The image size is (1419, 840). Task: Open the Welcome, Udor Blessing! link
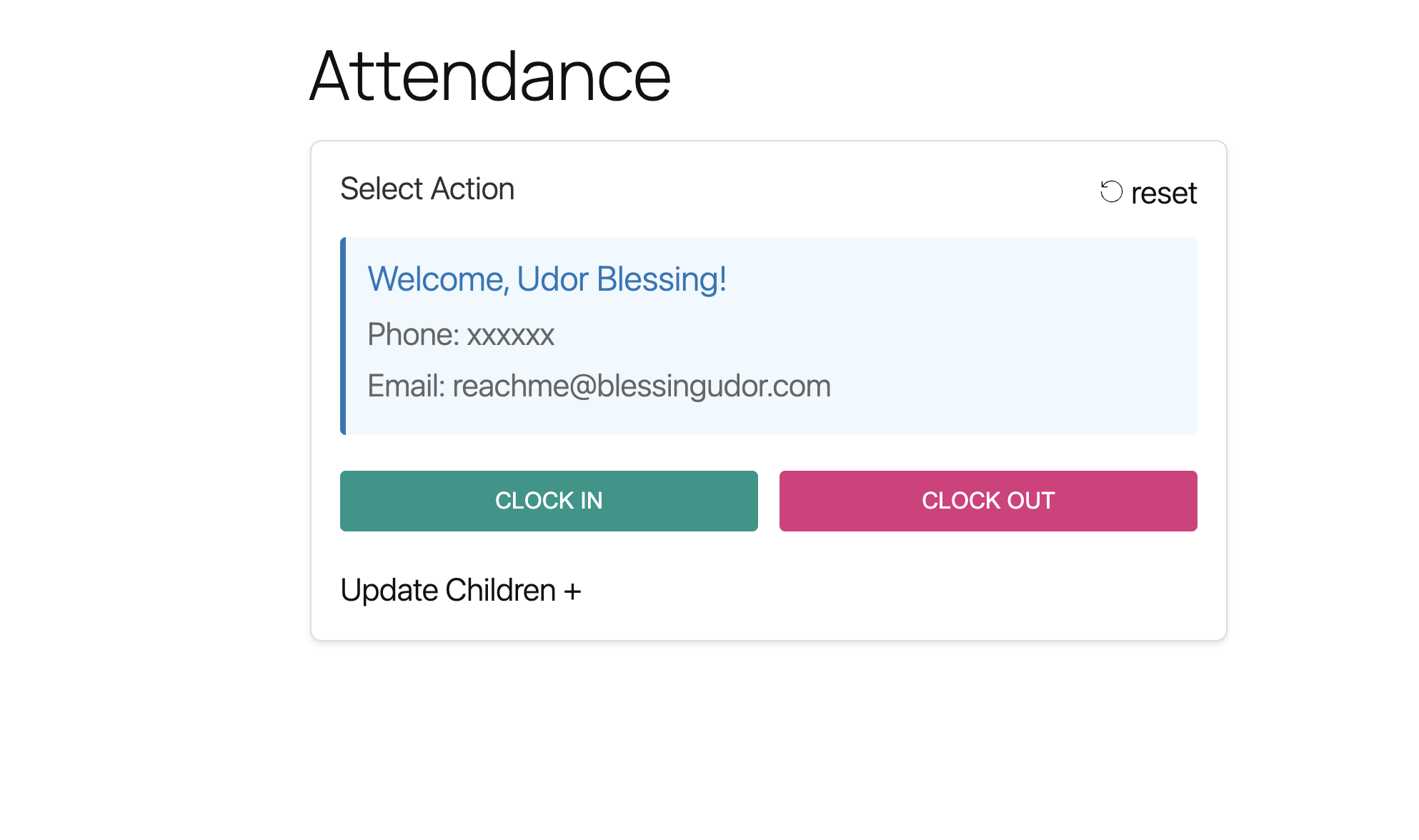(546, 279)
